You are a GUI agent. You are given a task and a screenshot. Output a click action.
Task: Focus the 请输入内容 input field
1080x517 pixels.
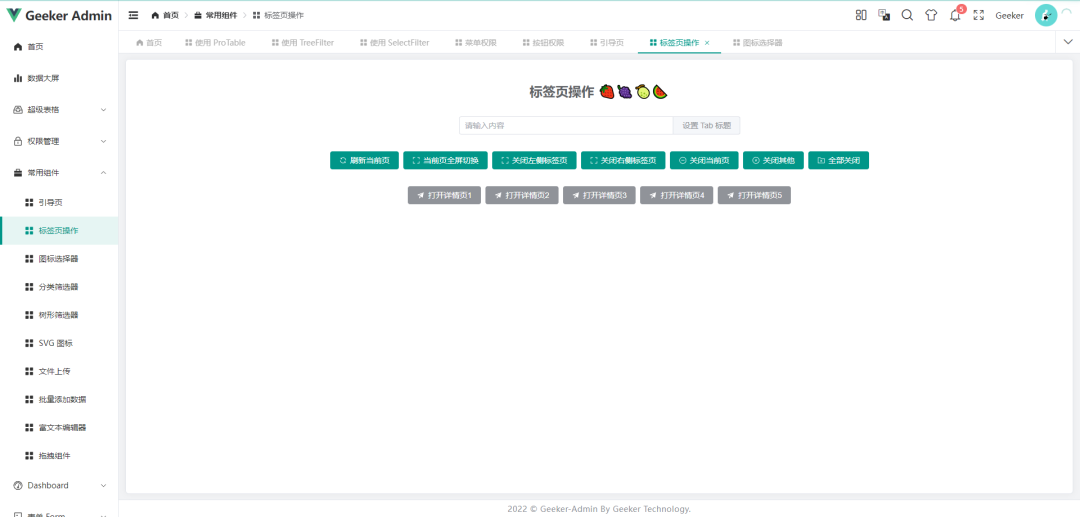tap(566, 125)
